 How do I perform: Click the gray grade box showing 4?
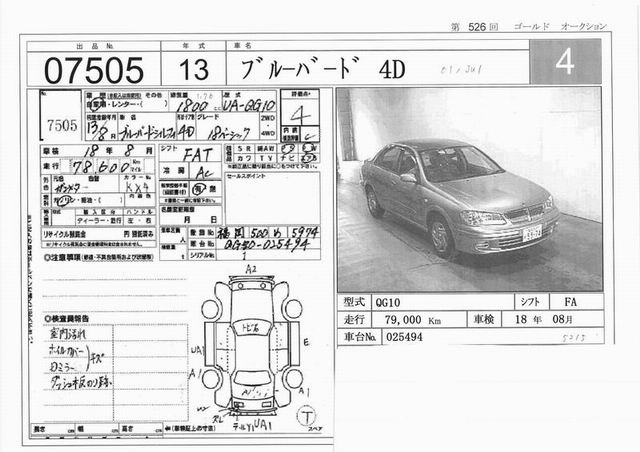click(565, 62)
